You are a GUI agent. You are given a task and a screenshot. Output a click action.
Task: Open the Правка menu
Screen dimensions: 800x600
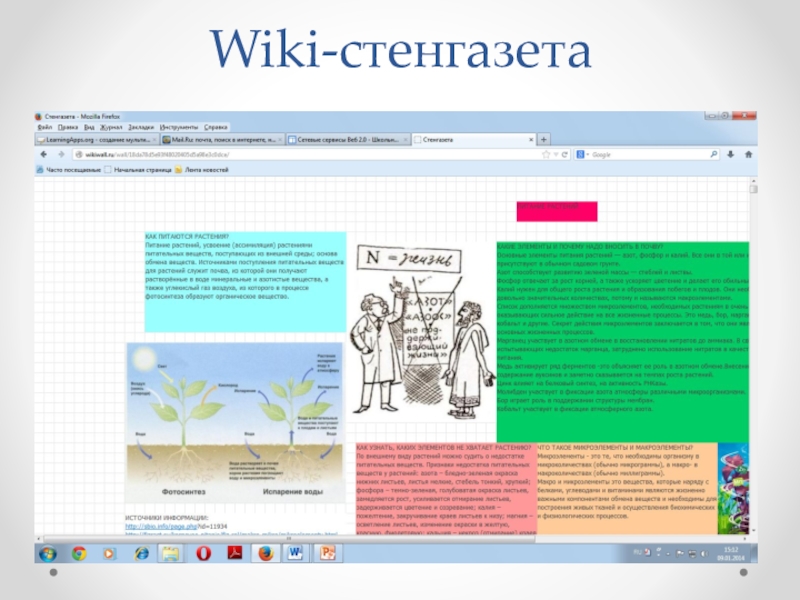click(68, 127)
